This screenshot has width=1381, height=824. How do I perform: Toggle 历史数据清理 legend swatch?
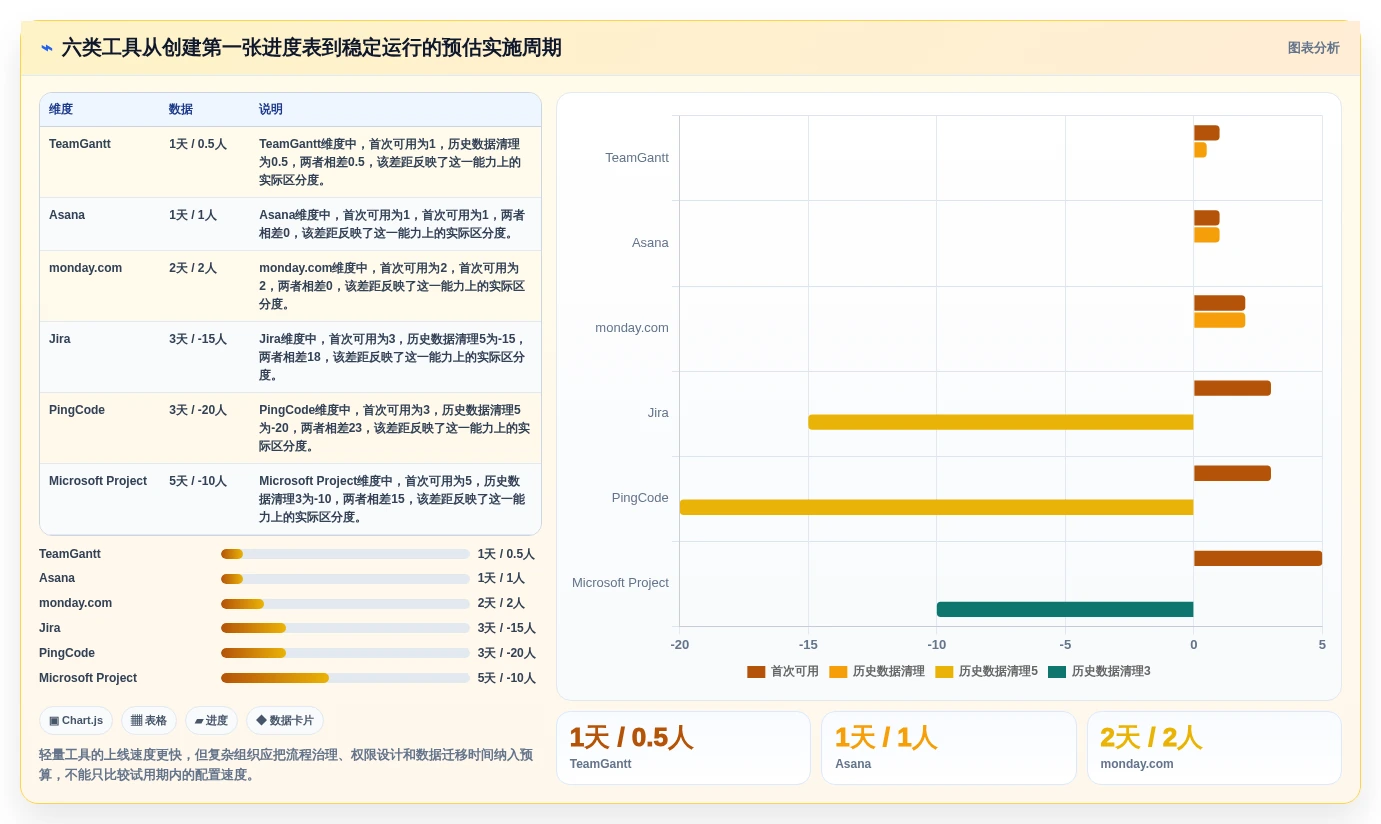click(838, 672)
